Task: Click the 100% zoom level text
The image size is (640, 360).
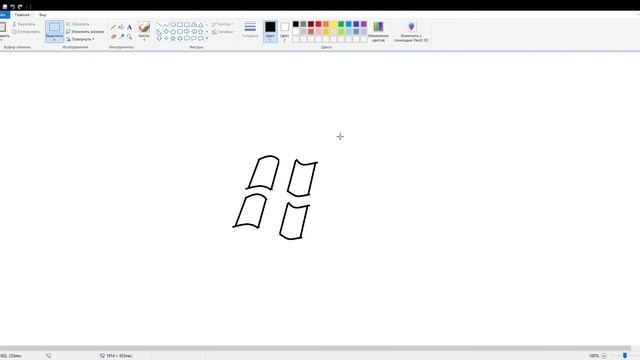Action: tap(594, 356)
